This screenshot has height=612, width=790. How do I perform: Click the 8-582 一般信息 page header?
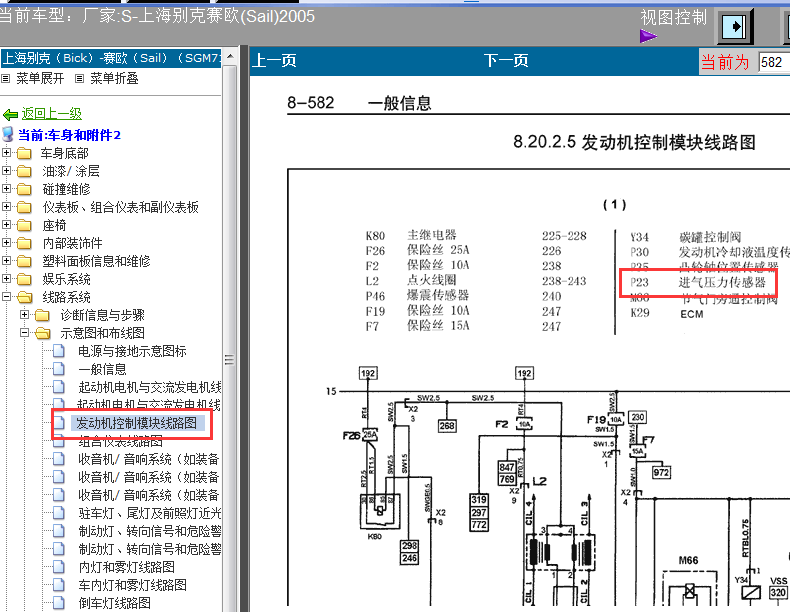pos(359,103)
